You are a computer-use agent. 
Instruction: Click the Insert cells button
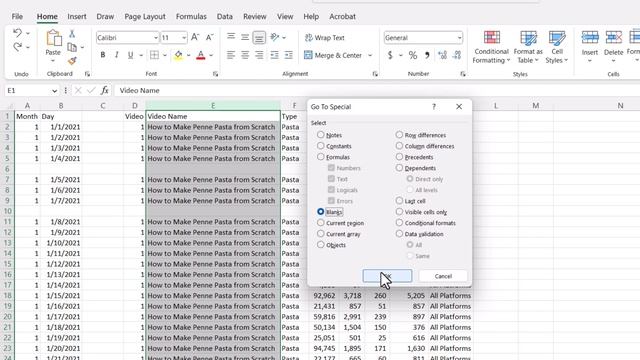[590, 46]
